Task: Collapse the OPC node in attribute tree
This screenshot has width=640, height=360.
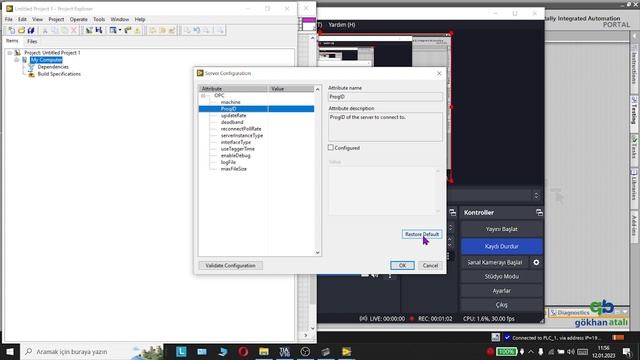Action: [x=203, y=96]
